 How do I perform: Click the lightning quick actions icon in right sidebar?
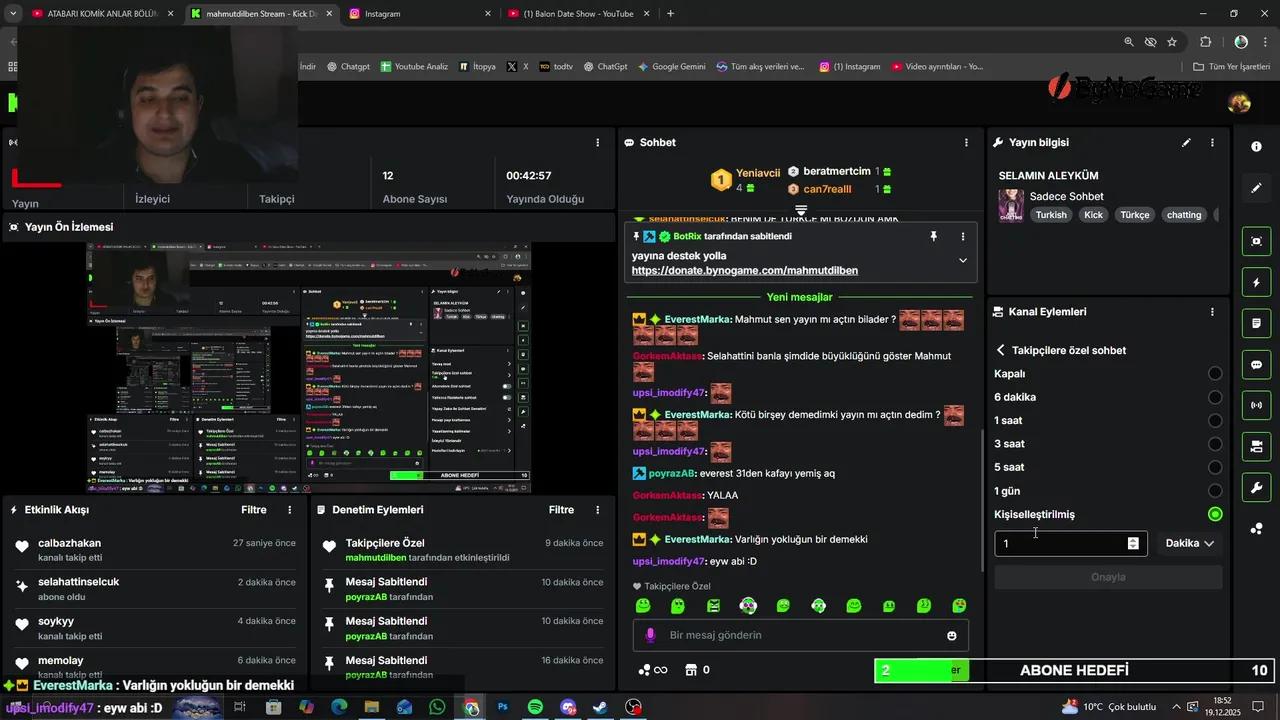(x=1256, y=283)
